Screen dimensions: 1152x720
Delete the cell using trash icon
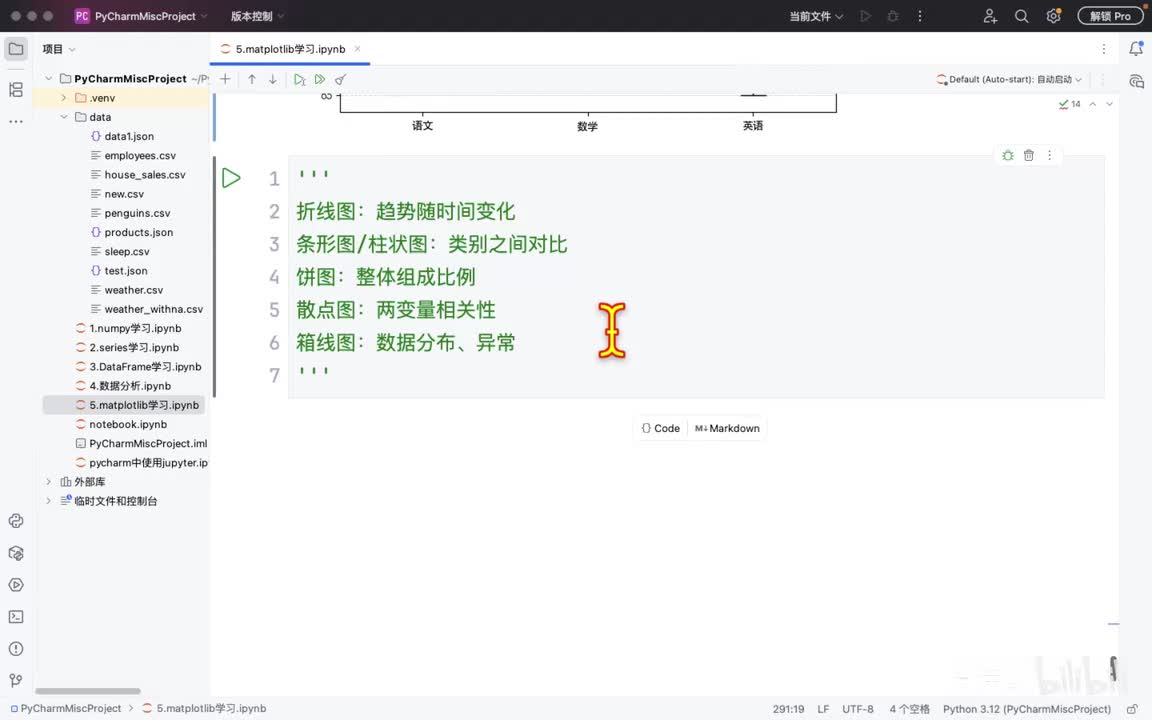click(x=1029, y=155)
